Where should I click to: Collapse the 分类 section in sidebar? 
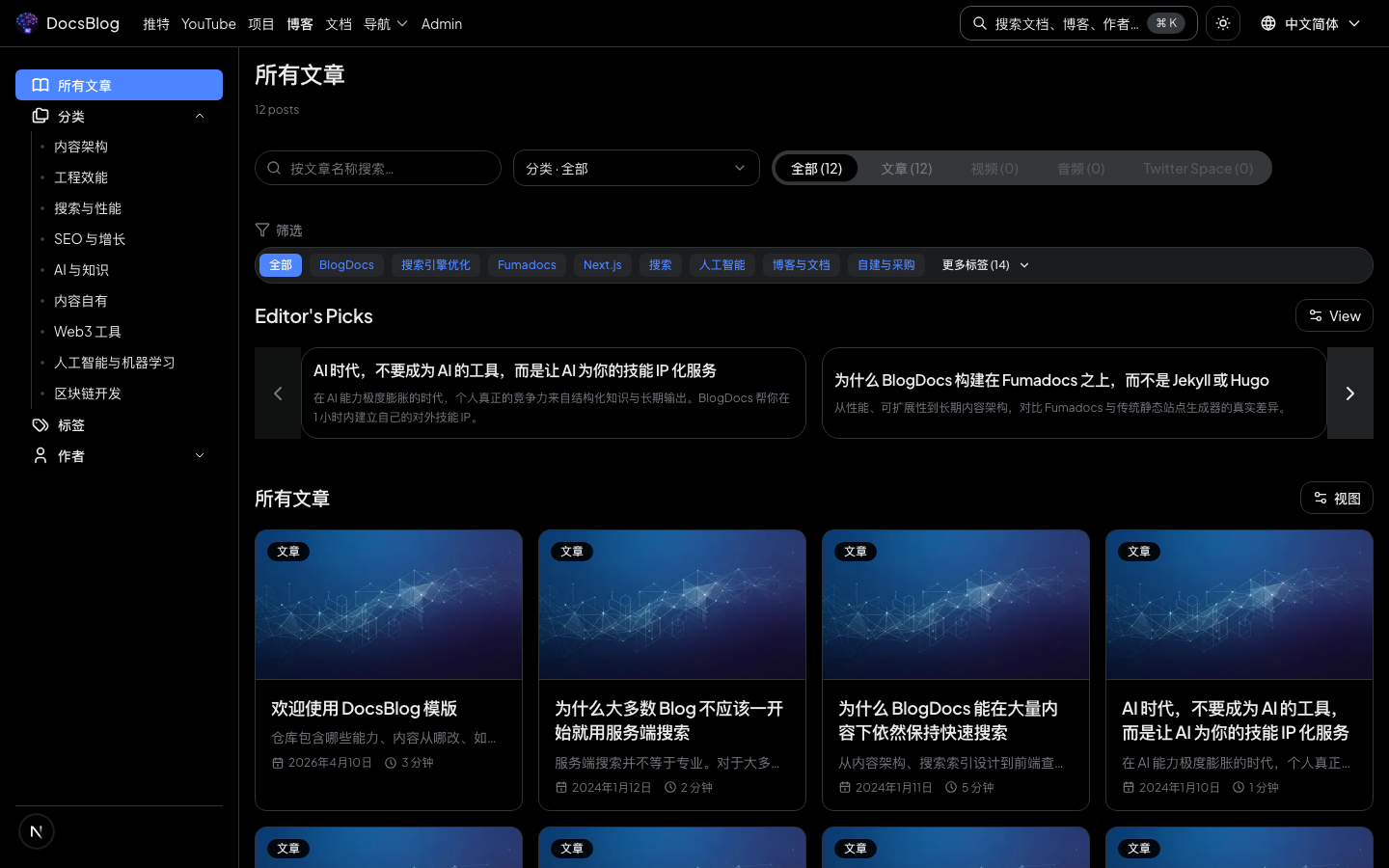coord(200,116)
